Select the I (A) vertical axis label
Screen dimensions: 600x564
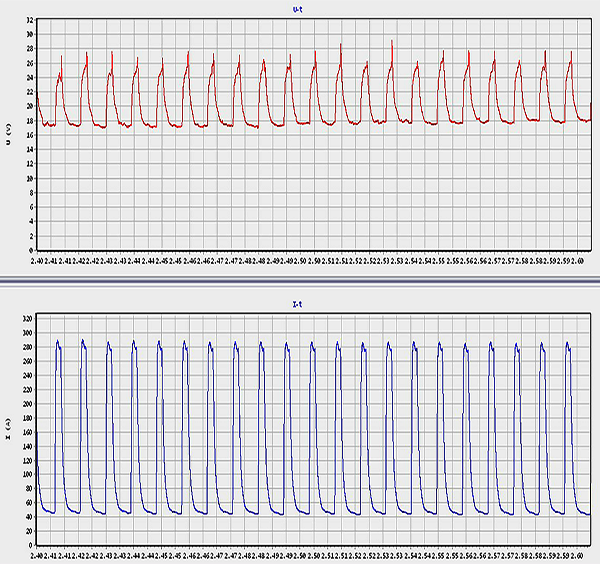click(x=9, y=431)
